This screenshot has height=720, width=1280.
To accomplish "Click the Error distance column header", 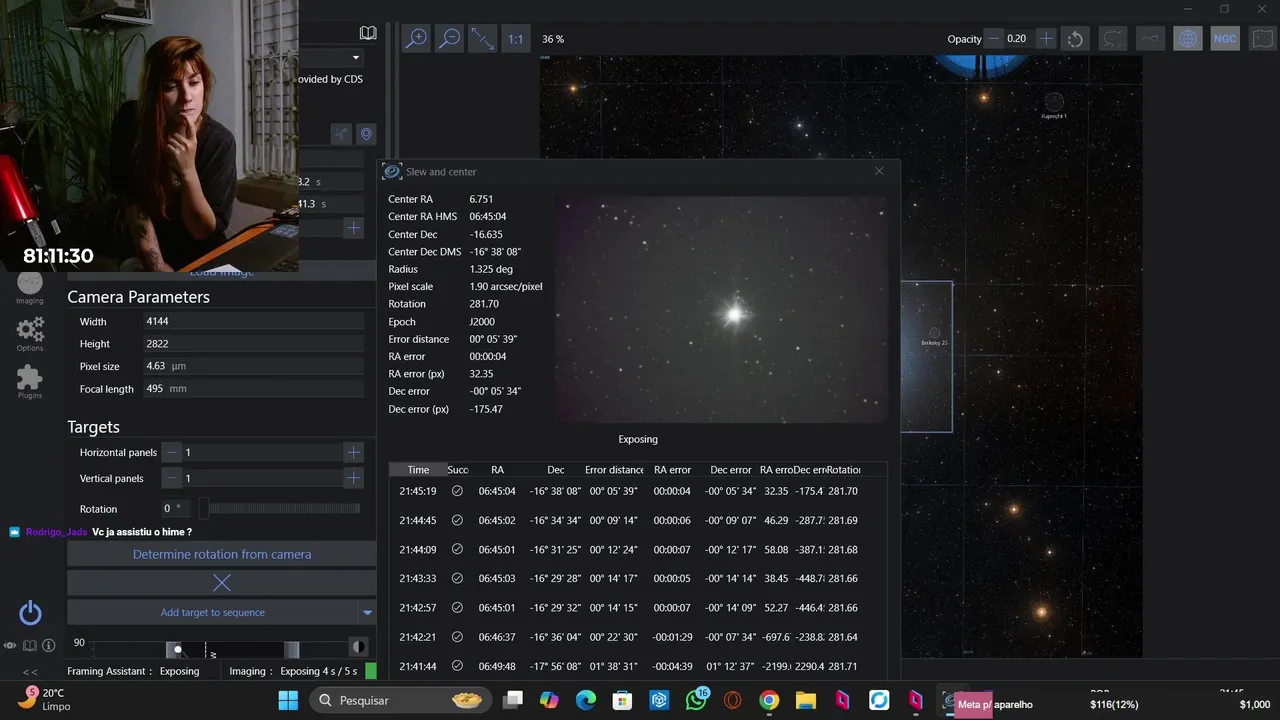I will [x=614, y=469].
